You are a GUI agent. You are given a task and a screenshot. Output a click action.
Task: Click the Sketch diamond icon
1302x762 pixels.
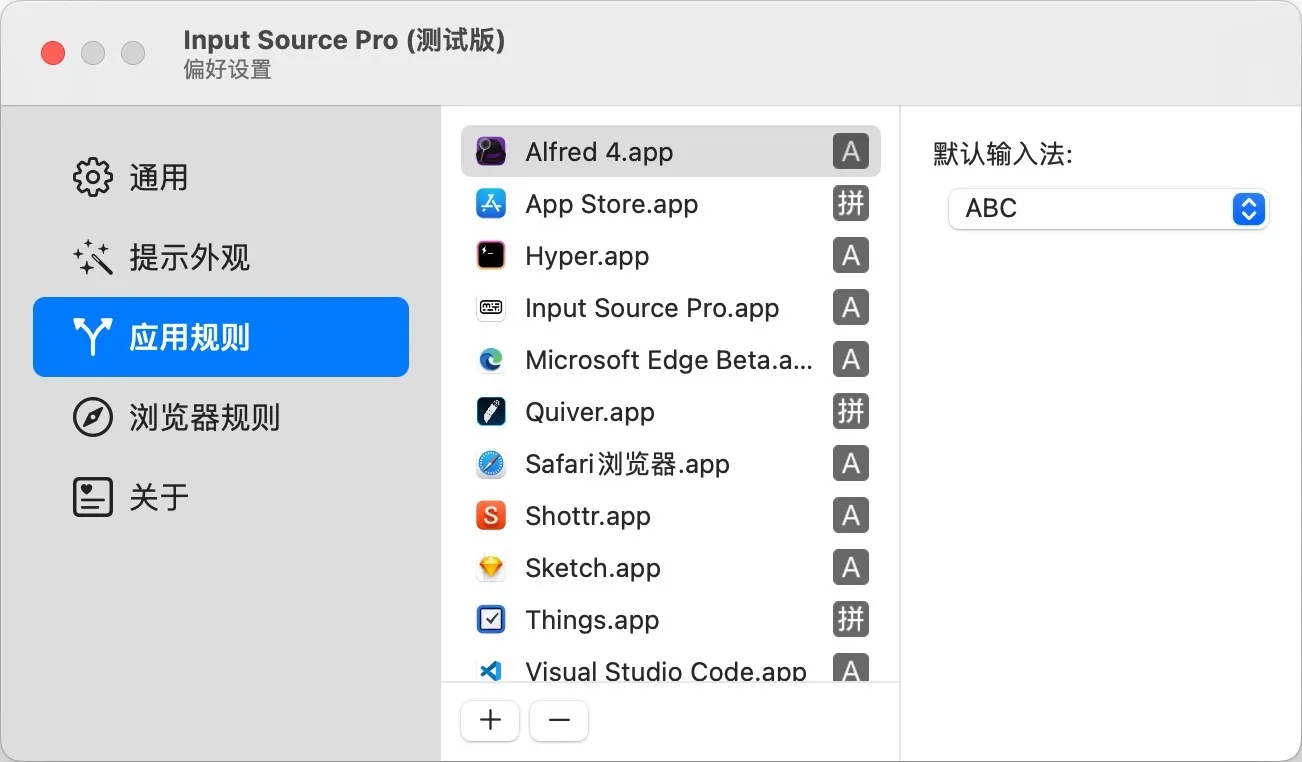490,568
